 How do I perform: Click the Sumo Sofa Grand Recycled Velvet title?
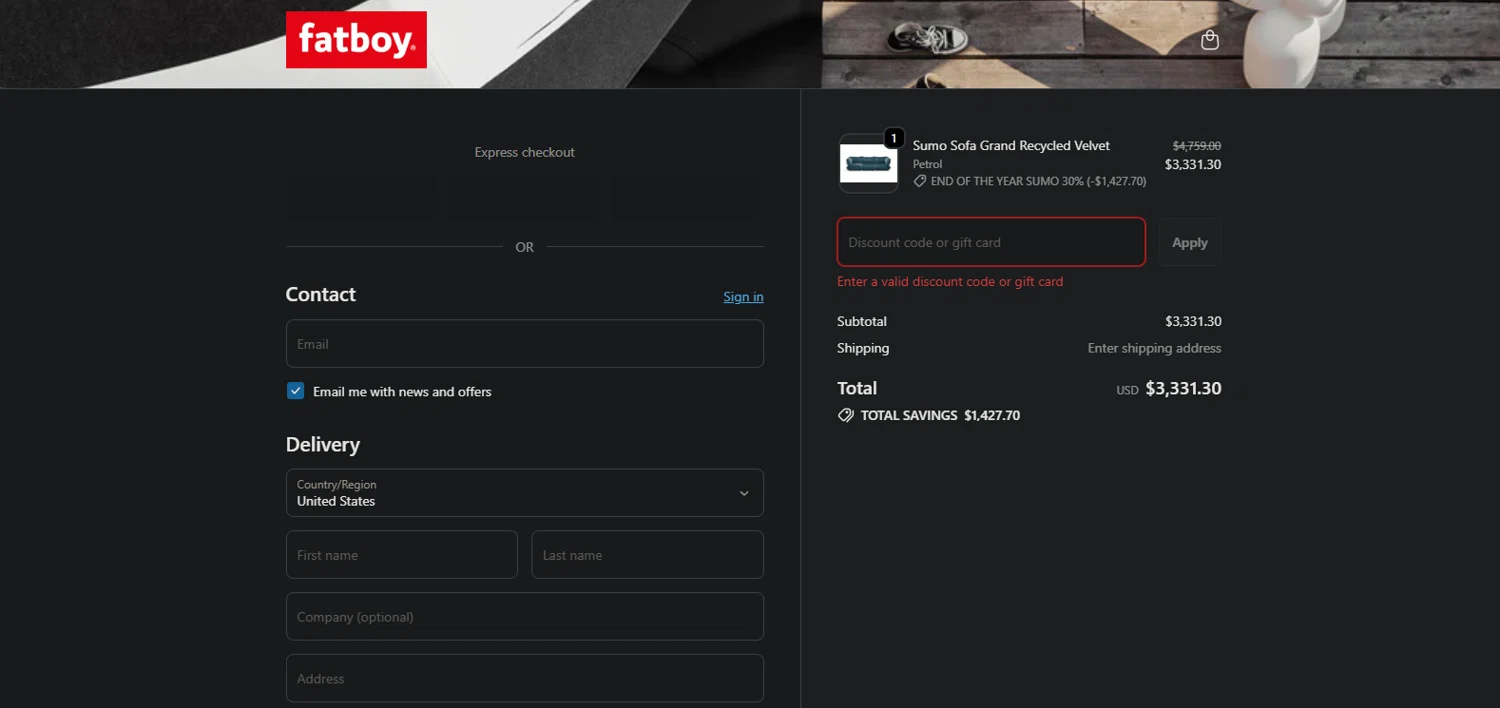click(1011, 146)
